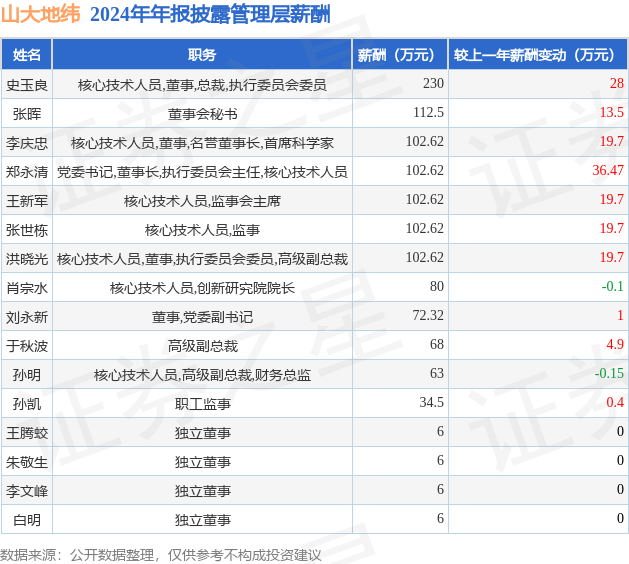Select the name cell 张世栋
Viewport: 629px width, 564px height.
pos(27,230)
